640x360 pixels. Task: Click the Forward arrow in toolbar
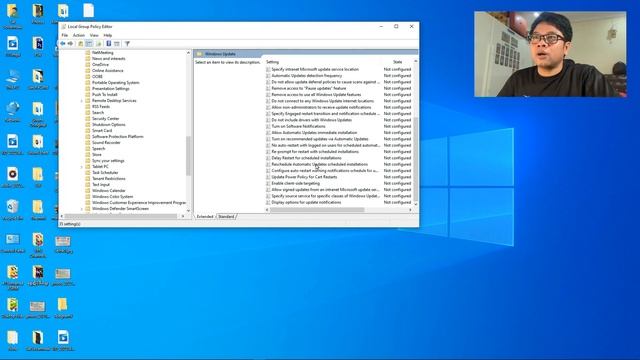70,44
